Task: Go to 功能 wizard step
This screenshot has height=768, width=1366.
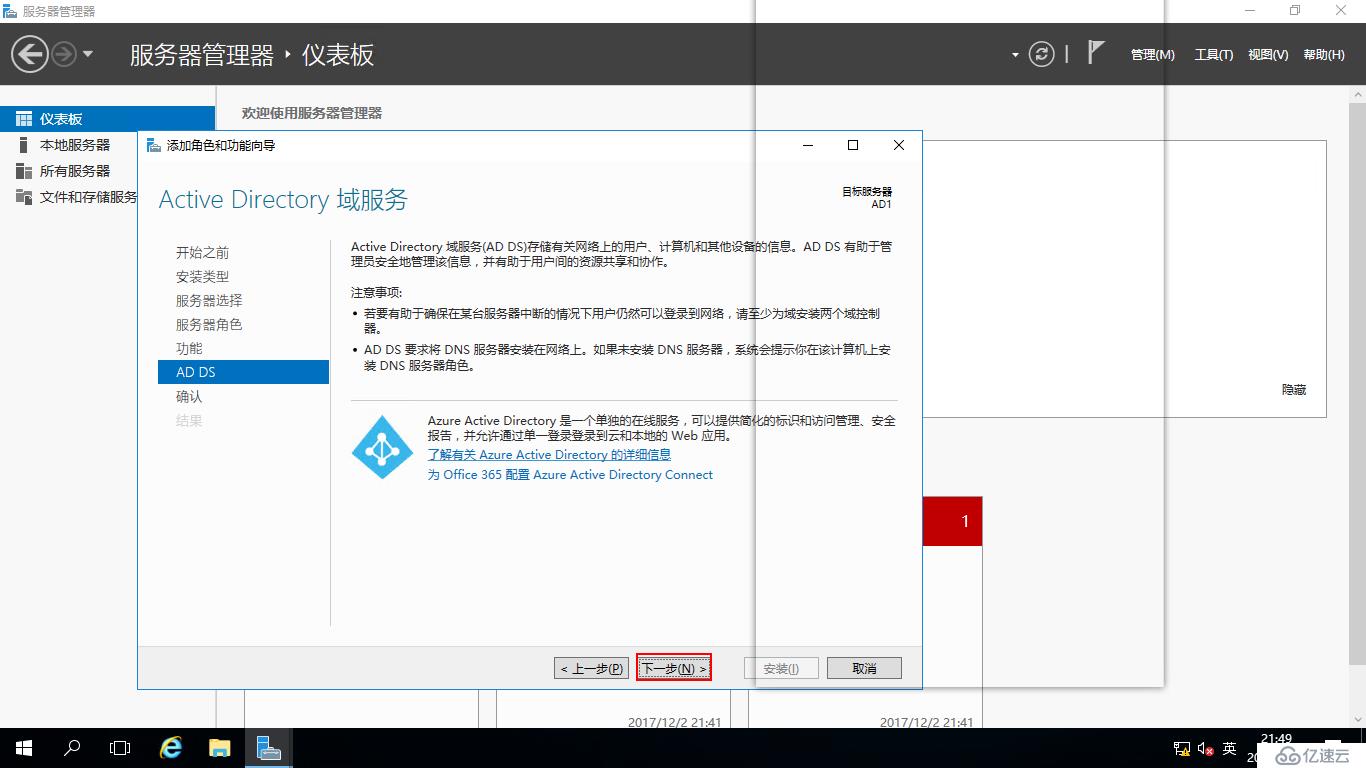Action: pyautogui.click(x=189, y=348)
